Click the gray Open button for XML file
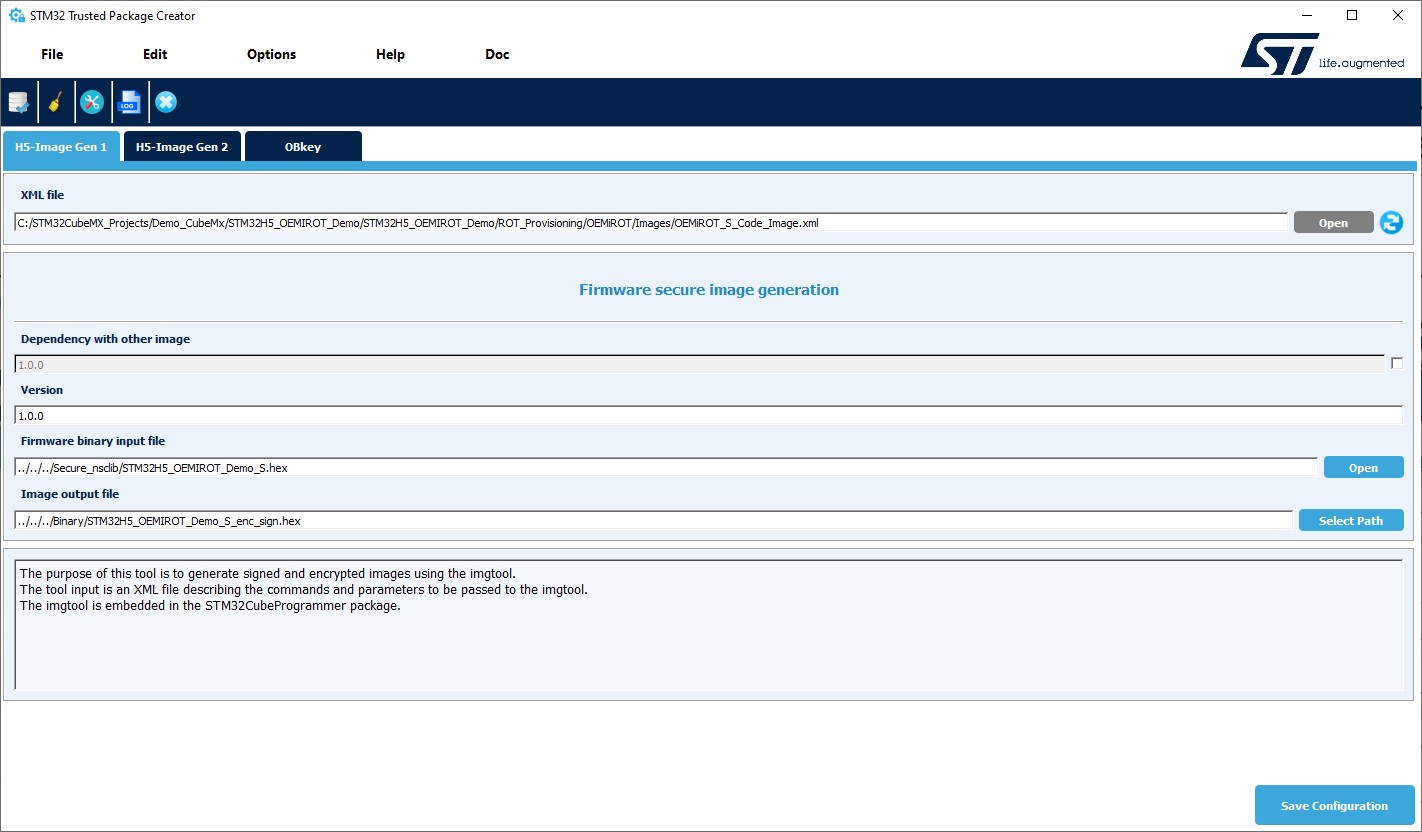This screenshot has width=1422, height=832. (1333, 223)
